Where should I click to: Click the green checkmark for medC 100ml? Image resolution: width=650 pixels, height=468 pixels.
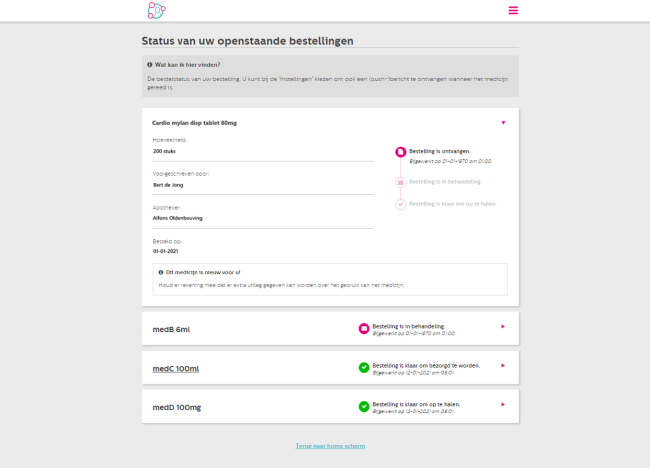[364, 368]
